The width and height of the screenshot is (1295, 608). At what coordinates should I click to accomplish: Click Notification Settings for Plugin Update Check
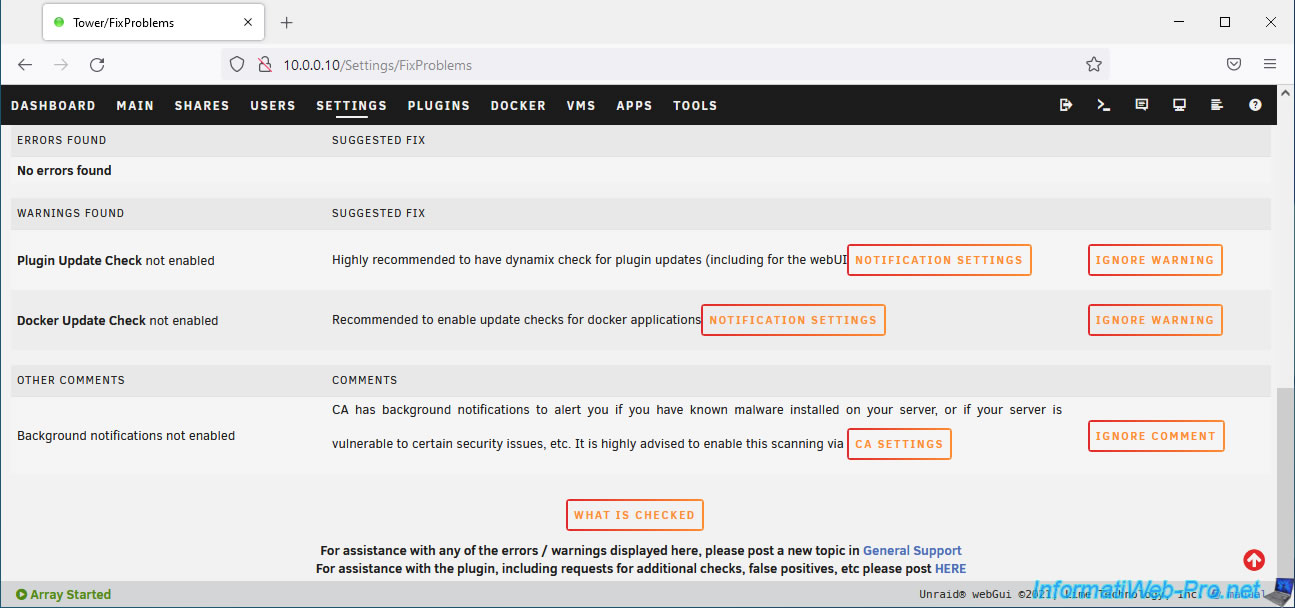pyautogui.click(x=938, y=260)
